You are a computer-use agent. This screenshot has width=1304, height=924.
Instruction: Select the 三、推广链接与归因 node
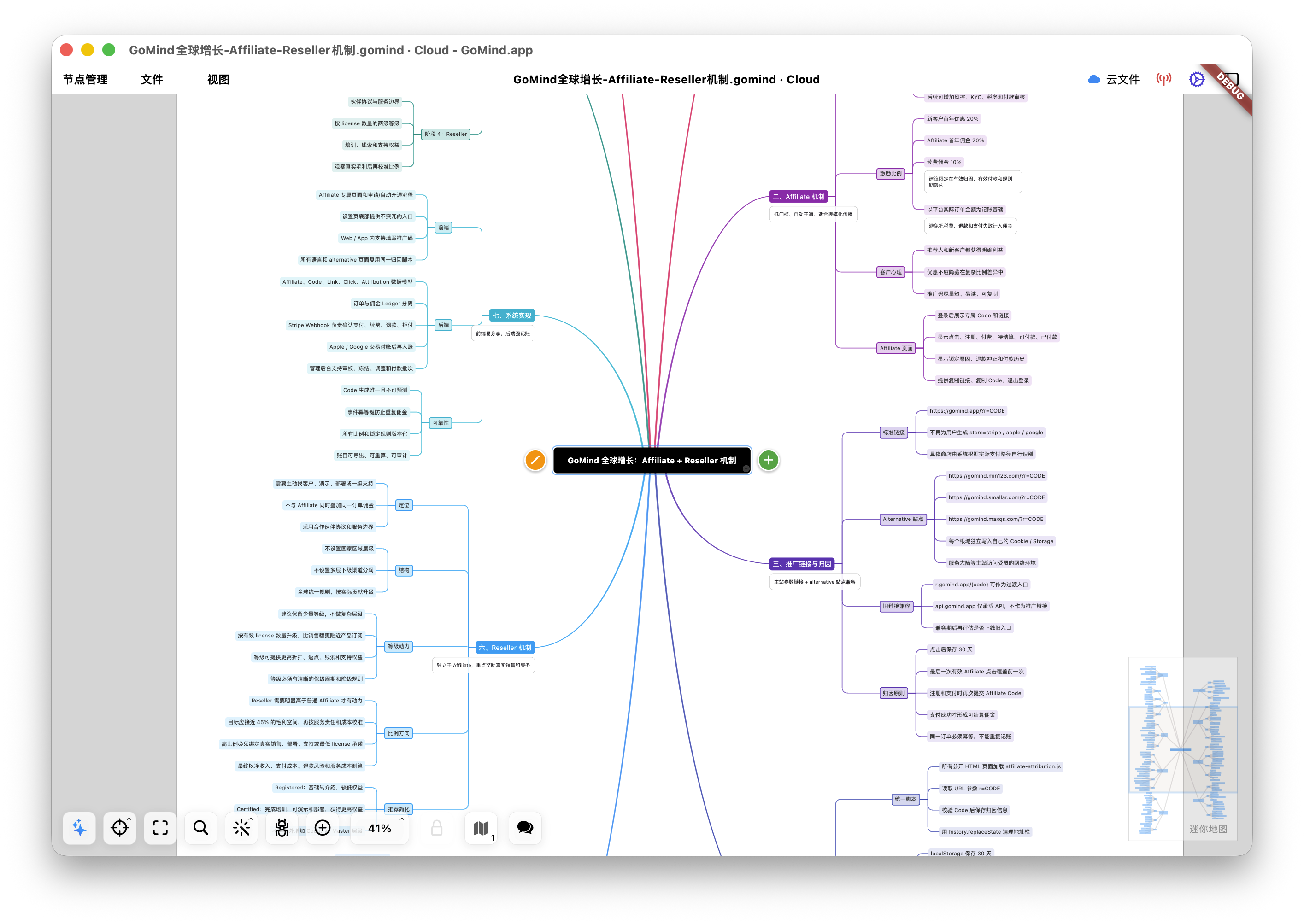point(802,564)
